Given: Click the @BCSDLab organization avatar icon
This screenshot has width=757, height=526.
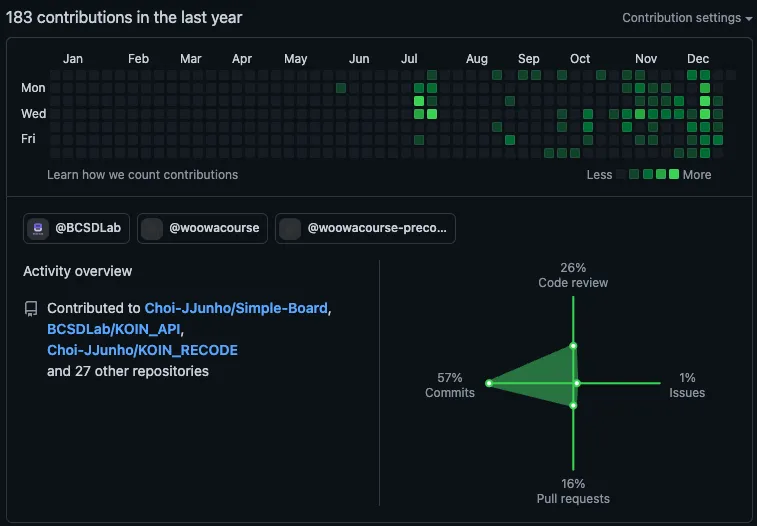Looking at the screenshot, I should click(x=38, y=228).
